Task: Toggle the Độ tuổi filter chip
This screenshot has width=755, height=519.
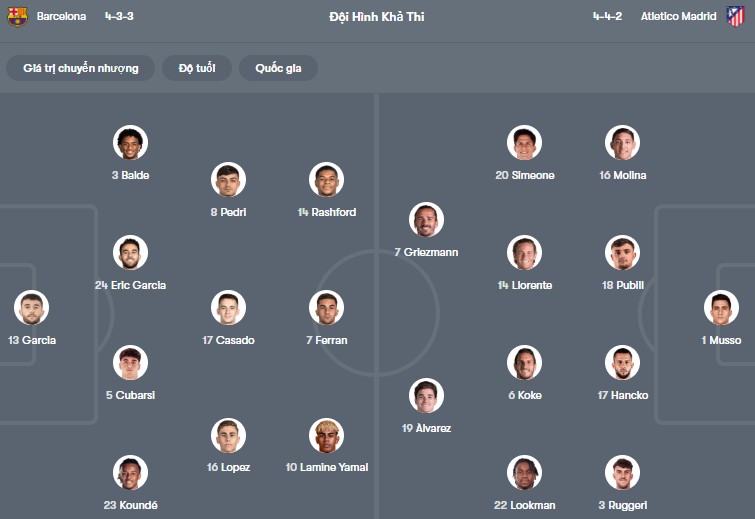Action: tap(197, 68)
